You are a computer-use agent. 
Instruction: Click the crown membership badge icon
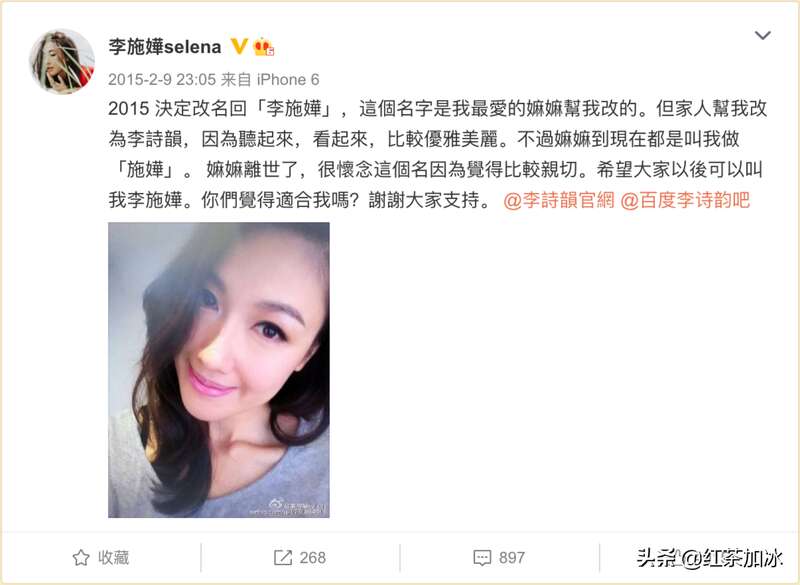263,47
